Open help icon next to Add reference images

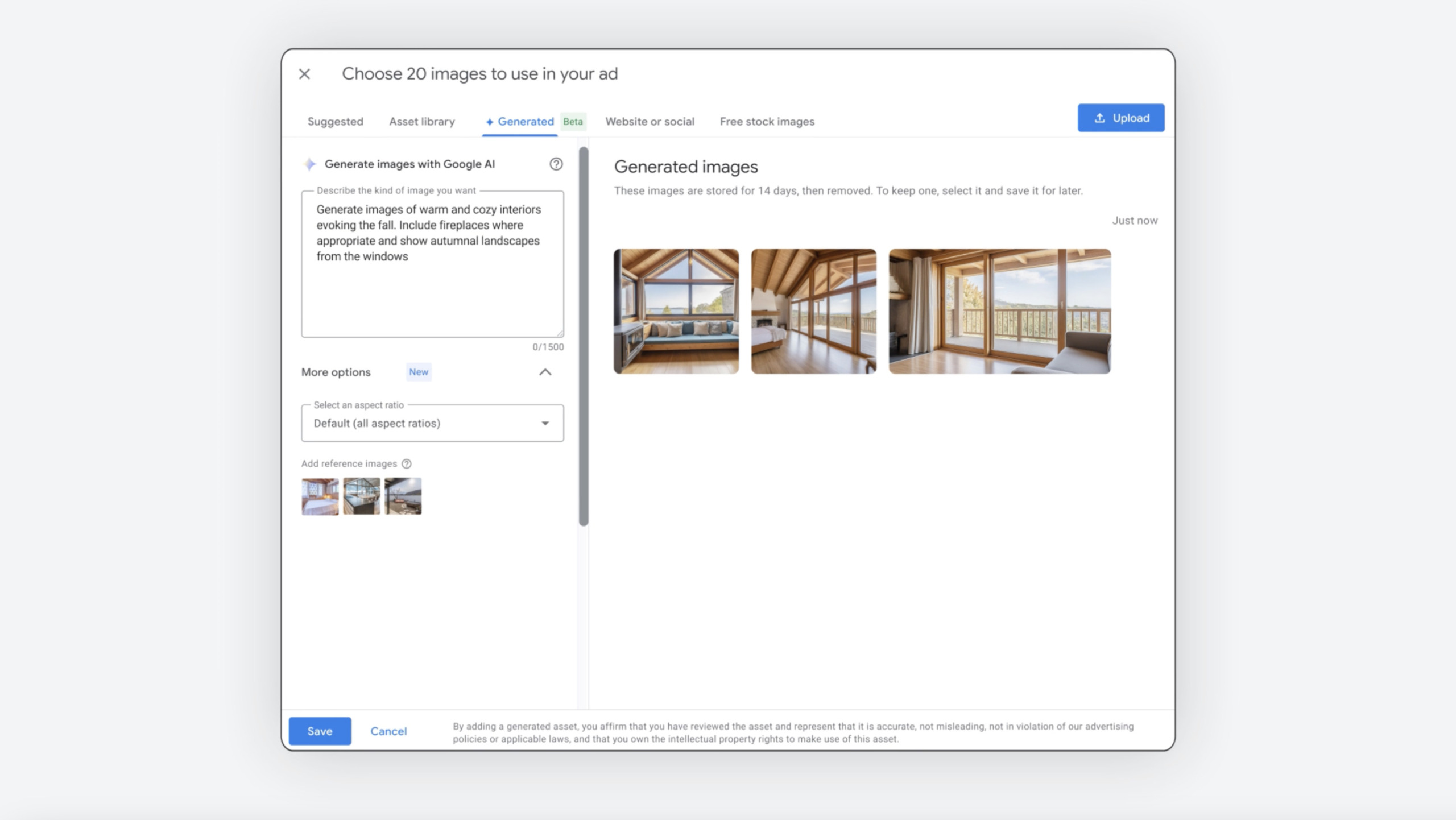406,463
